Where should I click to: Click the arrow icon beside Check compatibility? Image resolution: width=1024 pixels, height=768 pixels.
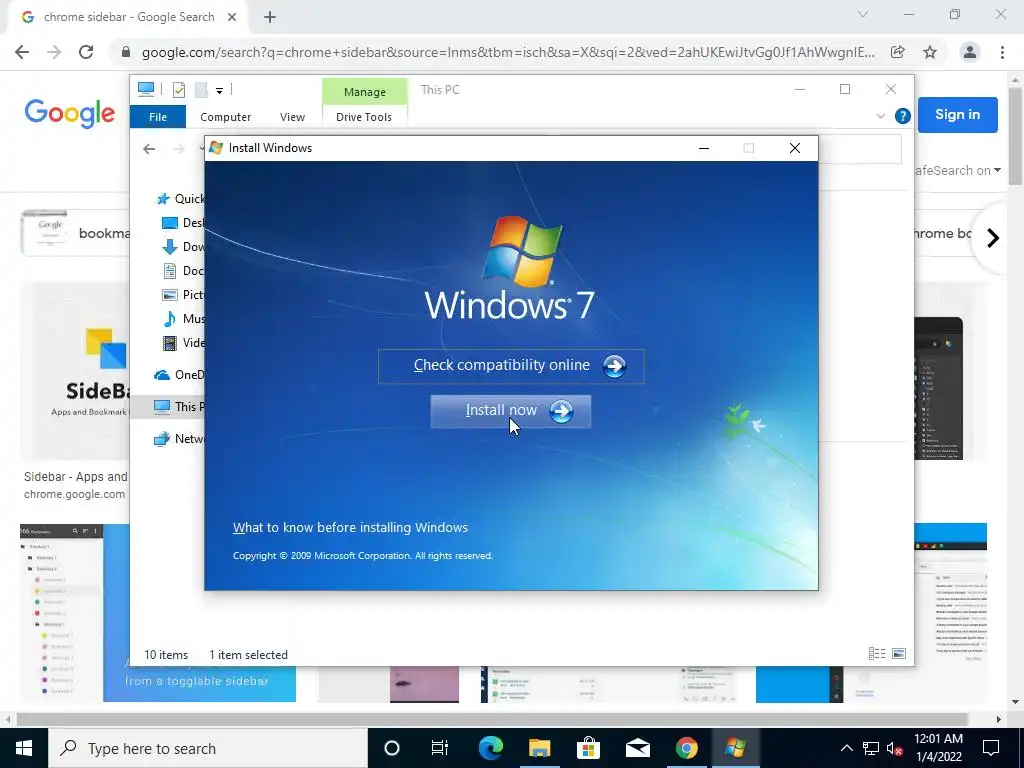point(614,366)
